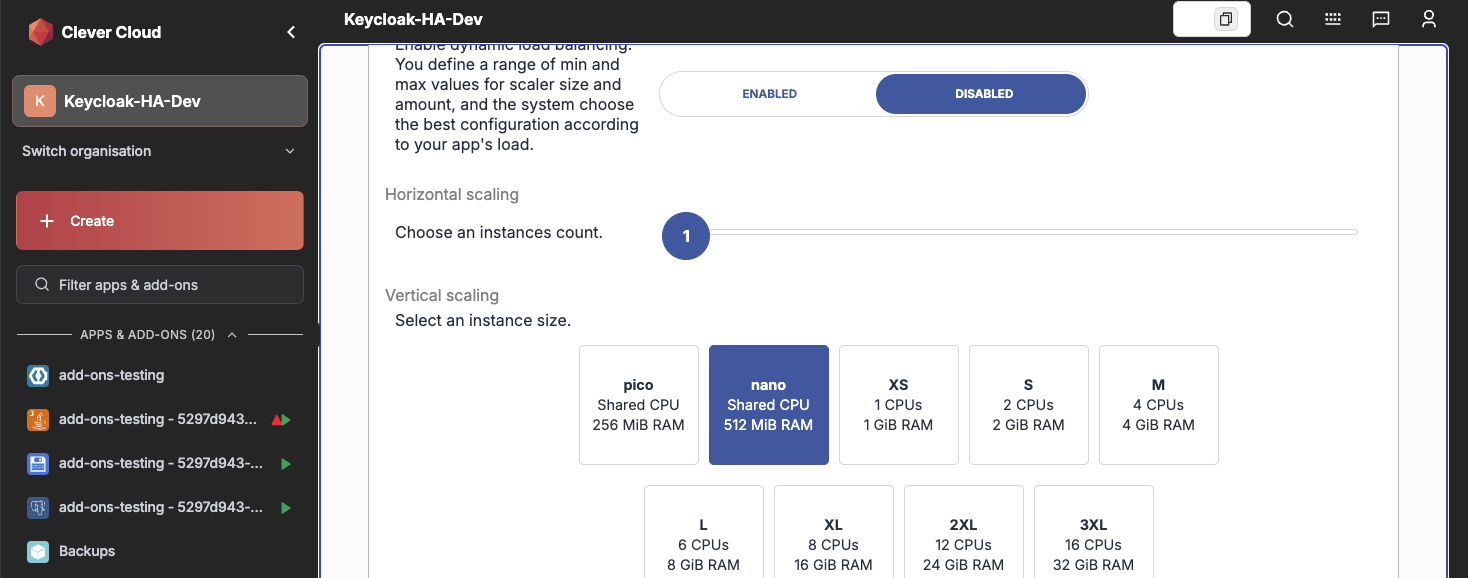Enable dynamic load balancing with ENABLED
Viewport: 1468px width, 578px height.
pyautogui.click(x=769, y=94)
